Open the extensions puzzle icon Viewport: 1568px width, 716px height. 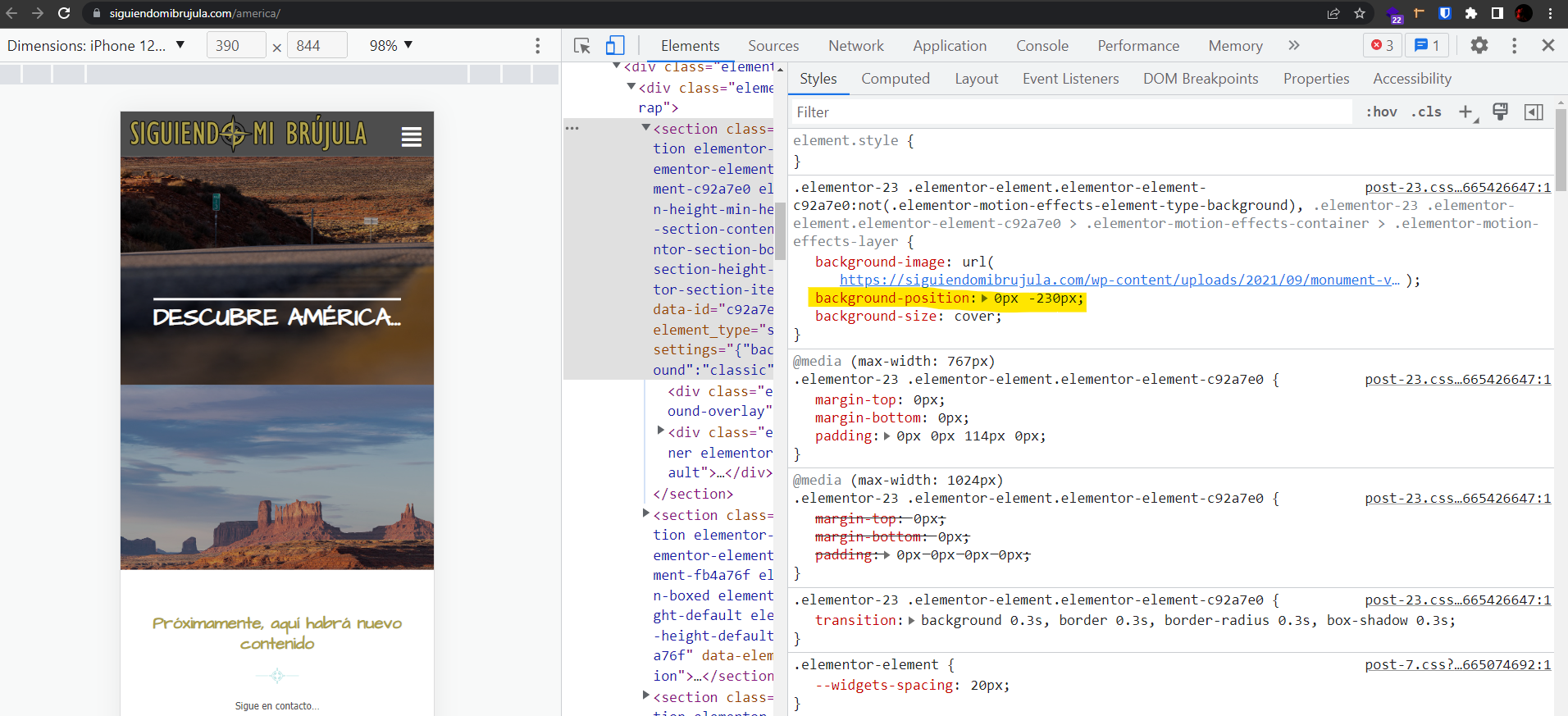[x=1471, y=13]
